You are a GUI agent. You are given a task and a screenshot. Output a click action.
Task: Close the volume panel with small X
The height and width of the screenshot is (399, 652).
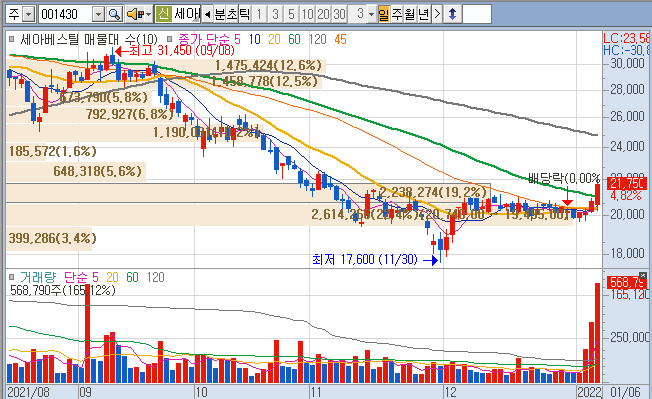pos(643,275)
